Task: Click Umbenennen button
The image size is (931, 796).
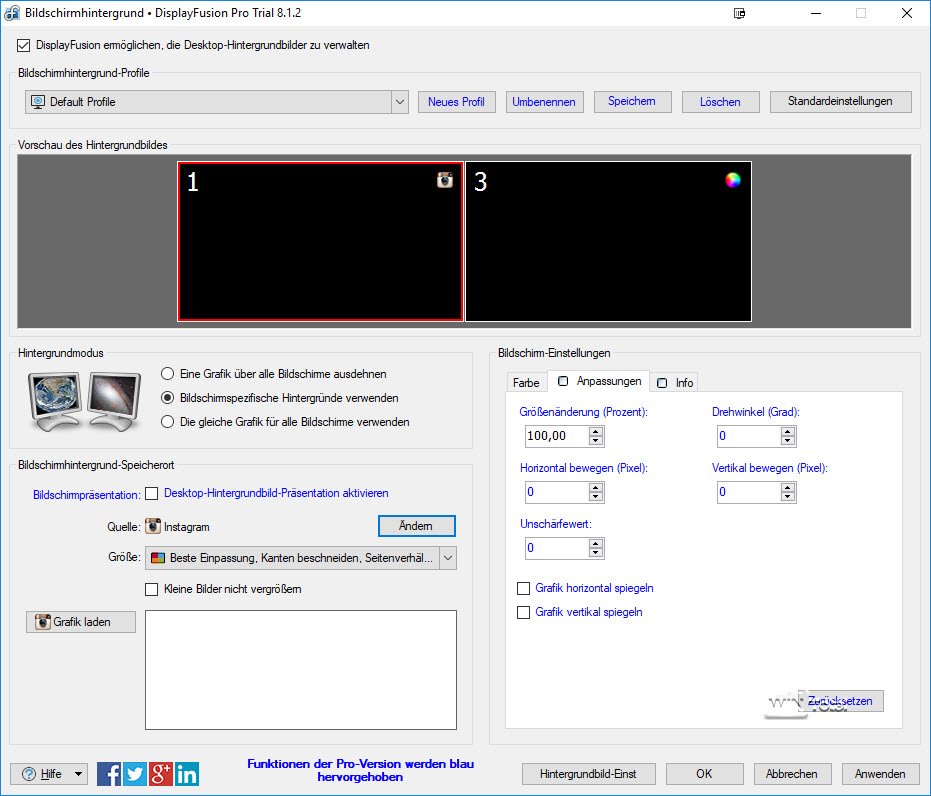Action: [x=544, y=102]
